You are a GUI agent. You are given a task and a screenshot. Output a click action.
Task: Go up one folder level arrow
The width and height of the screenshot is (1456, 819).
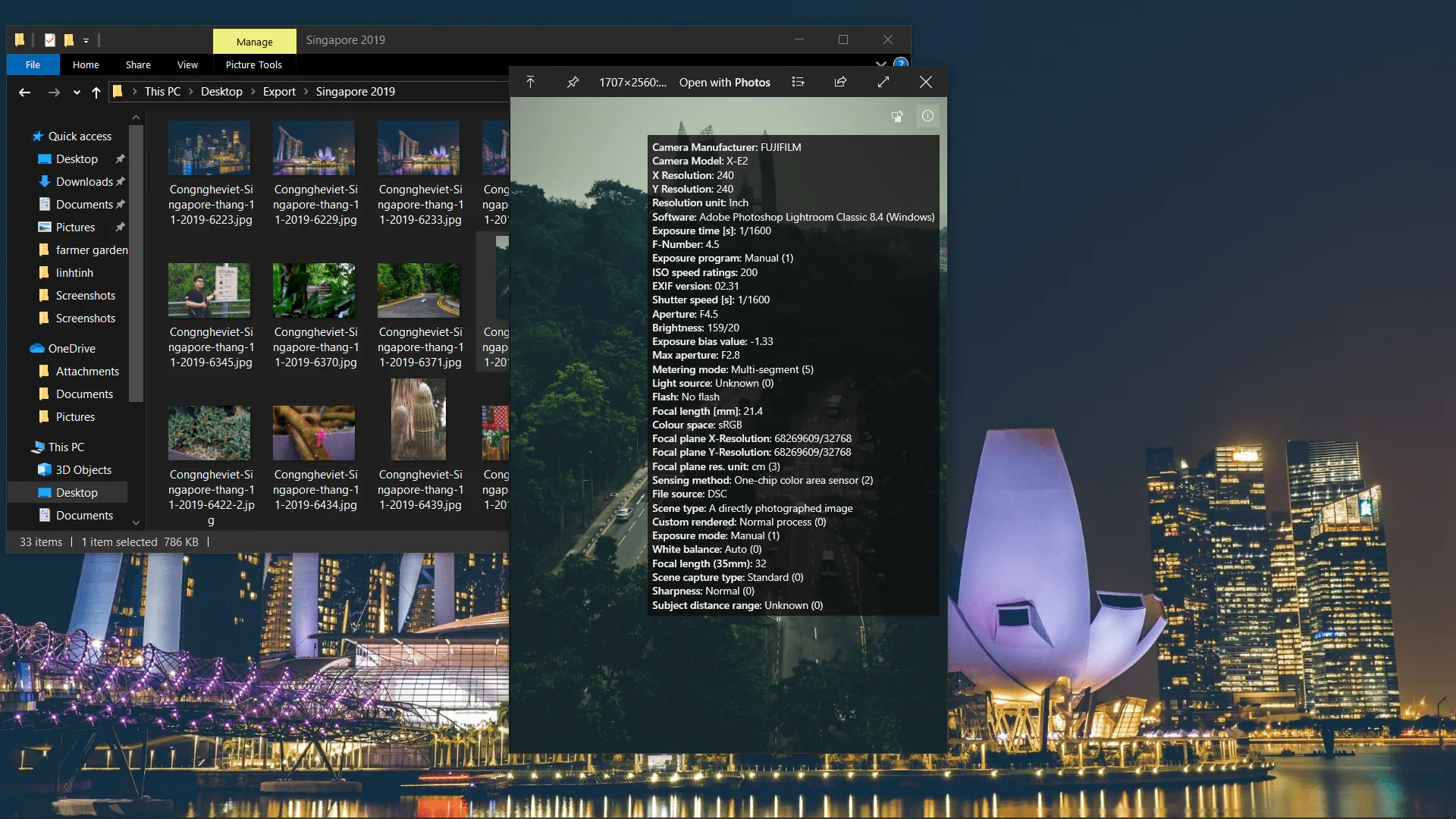point(96,92)
